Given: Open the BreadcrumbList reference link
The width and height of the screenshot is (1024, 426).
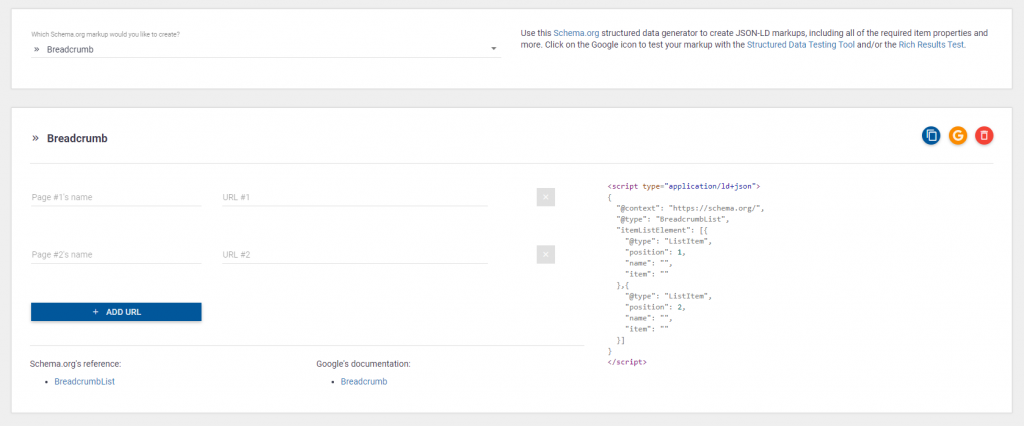Looking at the screenshot, I should [x=84, y=382].
